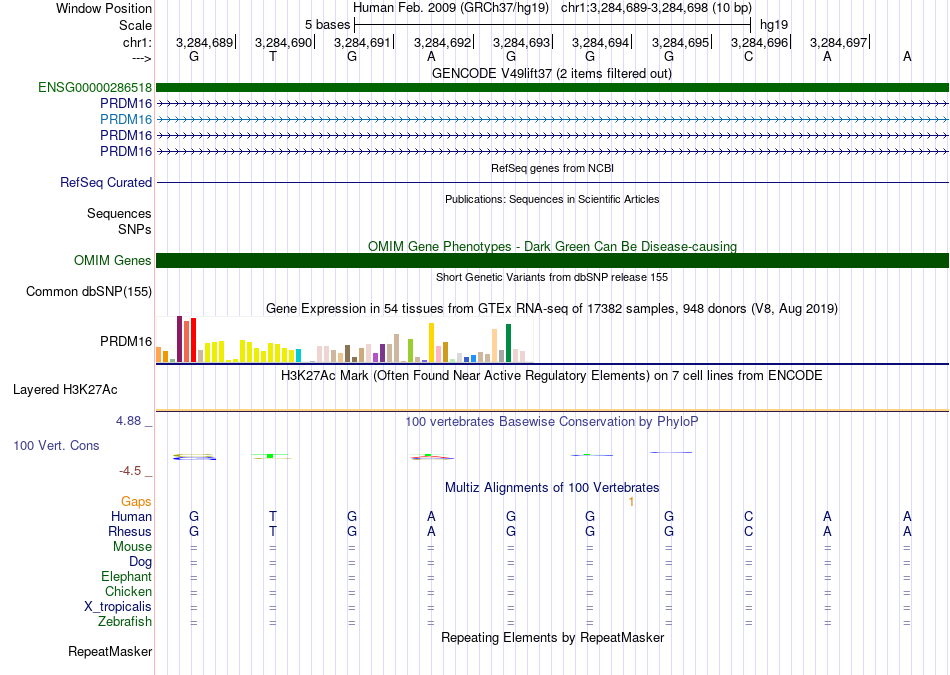Click 100 vertebrates Basewise Conservation by PhyloP title
This screenshot has width=950, height=675.
(552, 422)
